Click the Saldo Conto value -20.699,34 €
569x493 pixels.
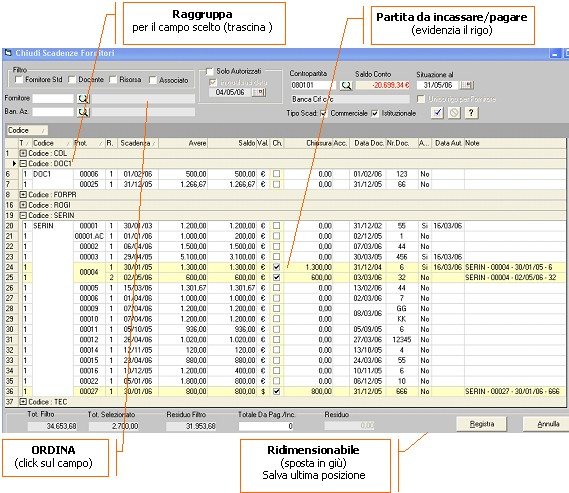(x=382, y=85)
